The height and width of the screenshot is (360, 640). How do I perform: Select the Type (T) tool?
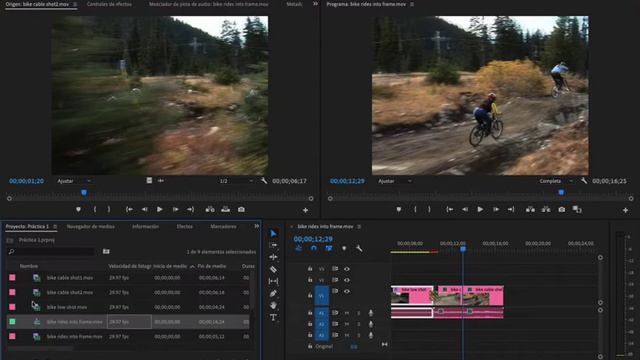[273, 317]
